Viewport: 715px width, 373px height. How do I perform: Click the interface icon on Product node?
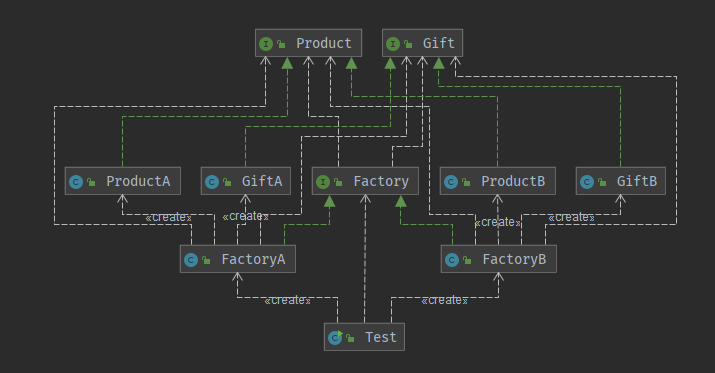pos(266,44)
